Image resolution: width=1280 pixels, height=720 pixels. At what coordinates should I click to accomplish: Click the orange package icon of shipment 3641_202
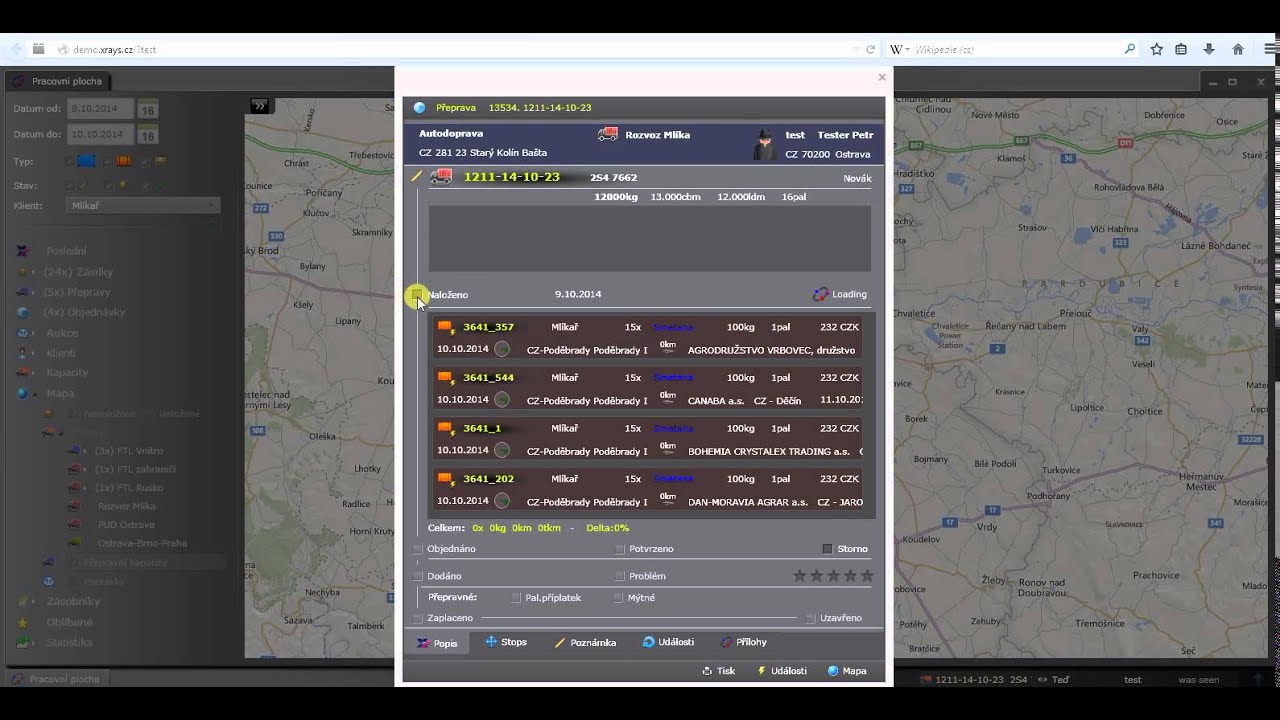[x=446, y=478]
